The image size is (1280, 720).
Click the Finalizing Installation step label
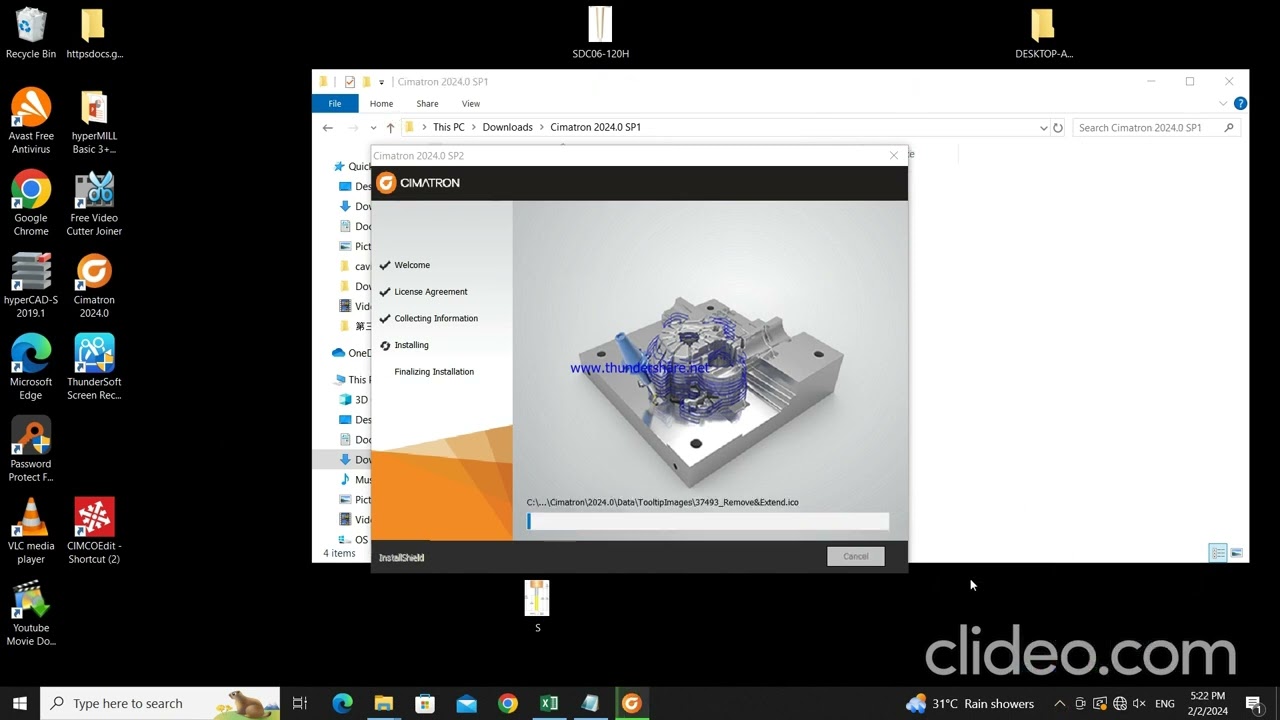click(434, 372)
